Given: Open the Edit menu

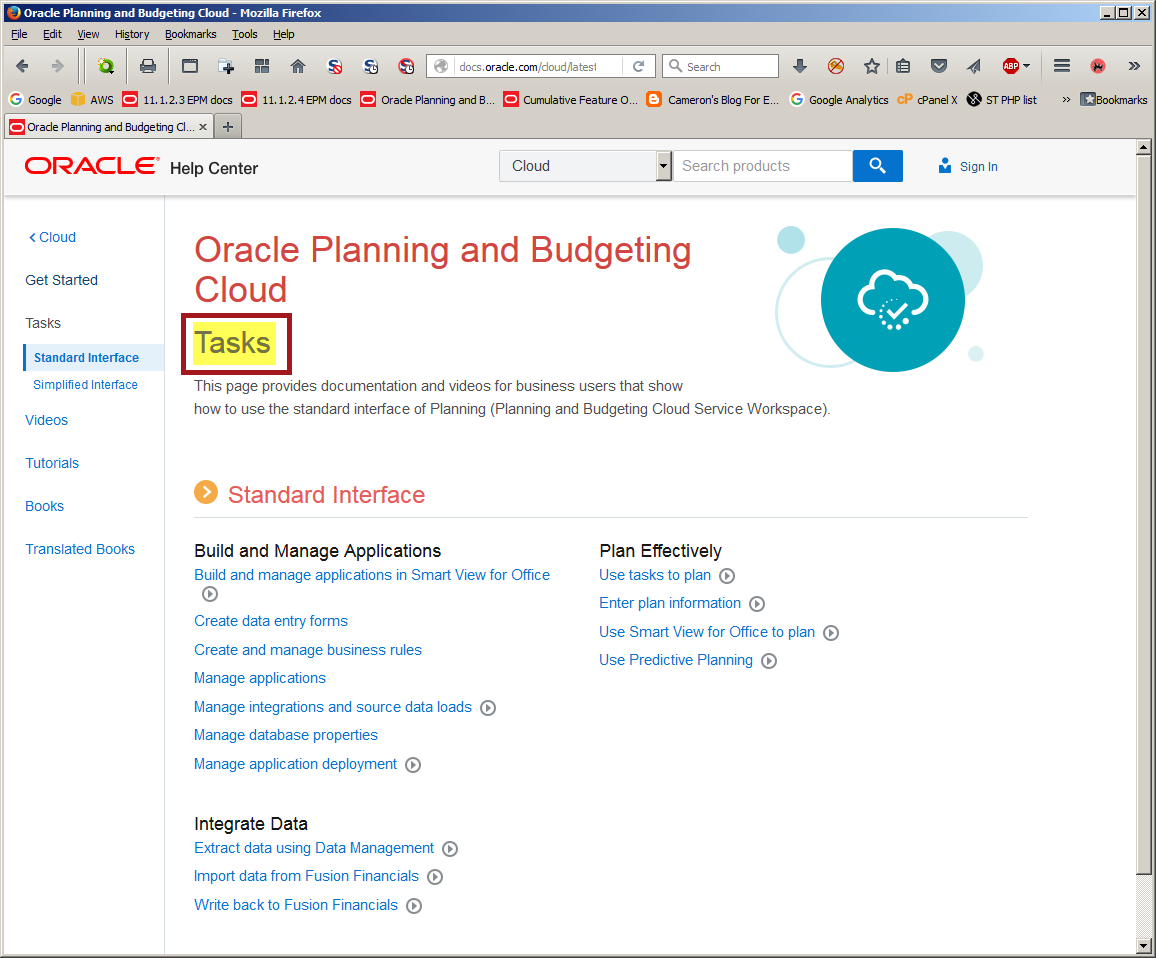Looking at the screenshot, I should (x=52, y=34).
